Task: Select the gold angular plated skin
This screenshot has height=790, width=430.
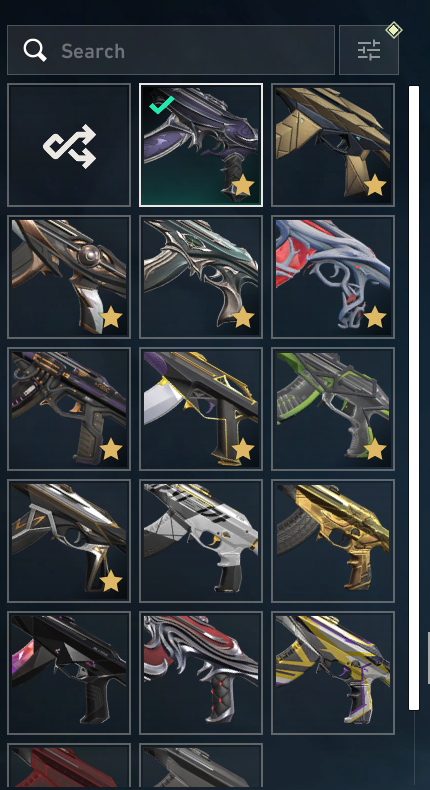Action: 333,145
